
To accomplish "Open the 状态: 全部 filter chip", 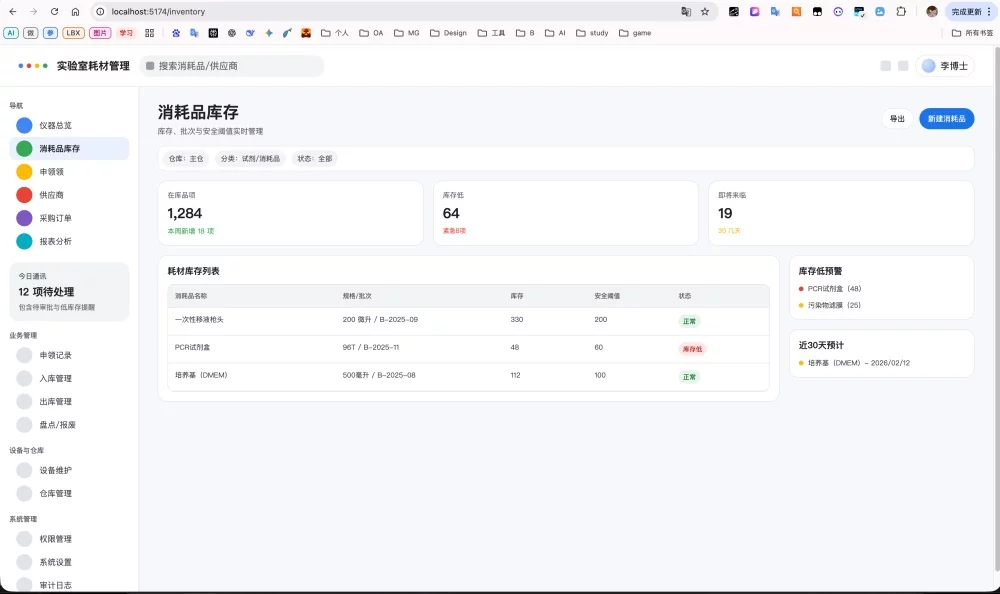I will coord(314,159).
